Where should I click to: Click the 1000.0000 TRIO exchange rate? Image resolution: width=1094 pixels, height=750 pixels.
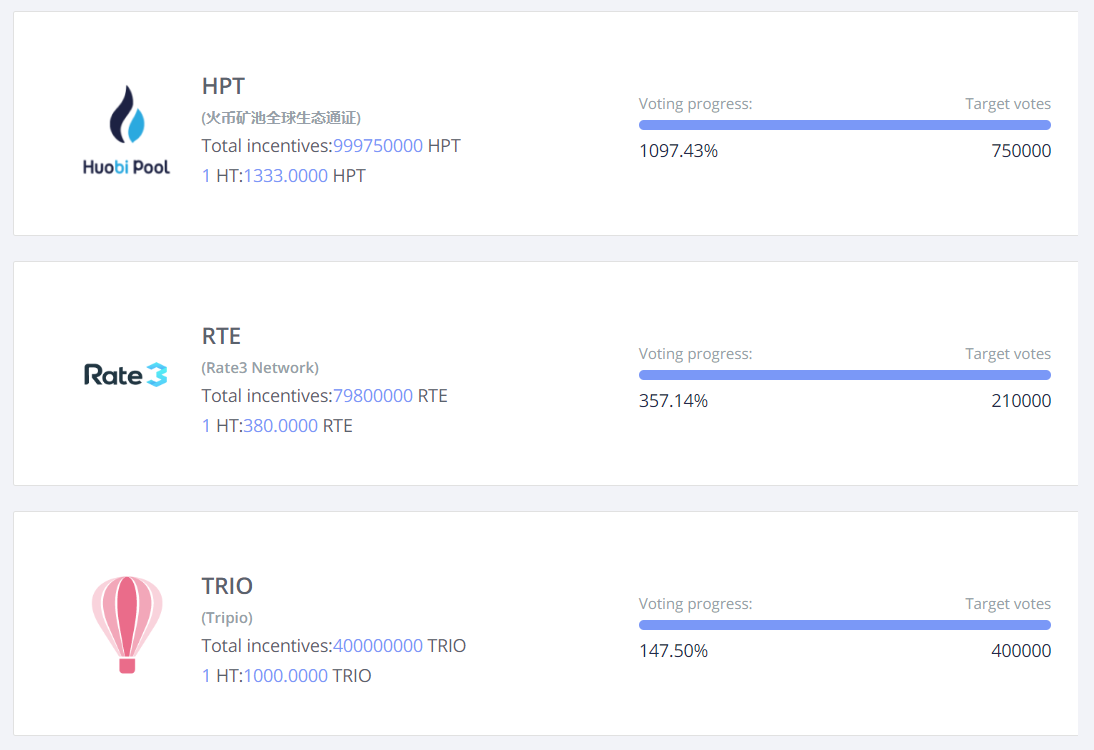286,676
